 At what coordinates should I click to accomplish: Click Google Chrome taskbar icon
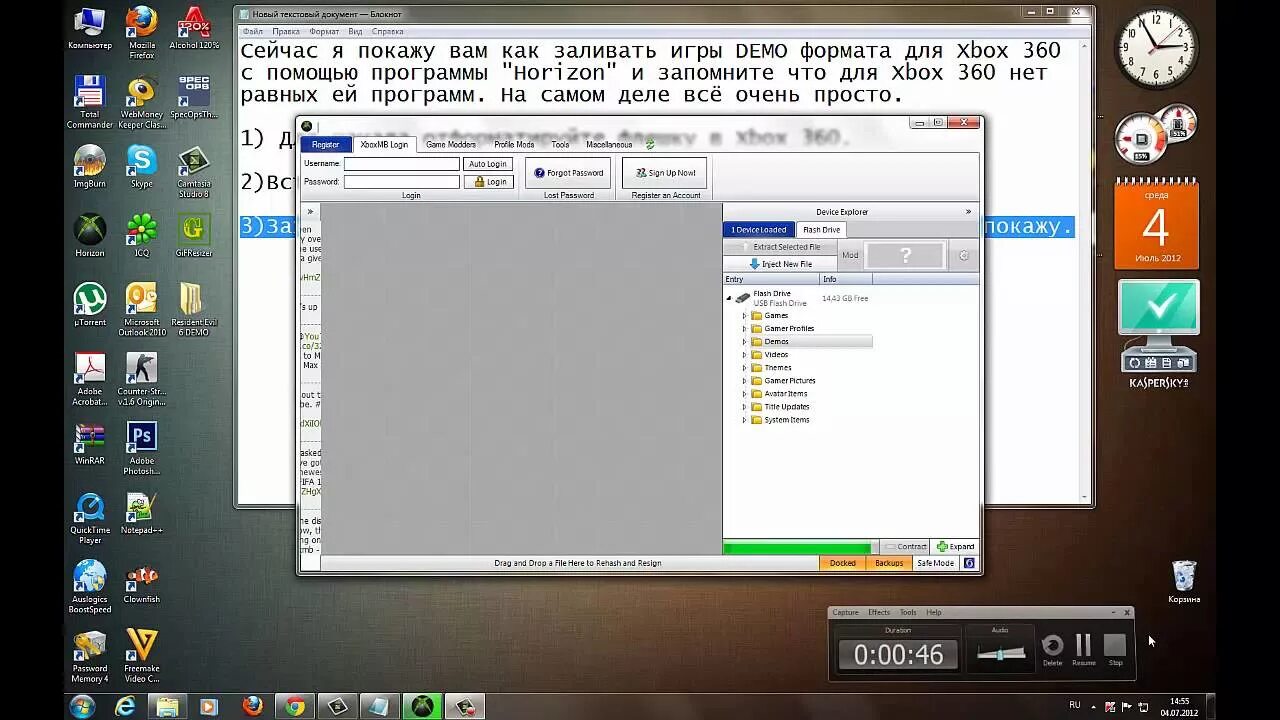point(295,706)
